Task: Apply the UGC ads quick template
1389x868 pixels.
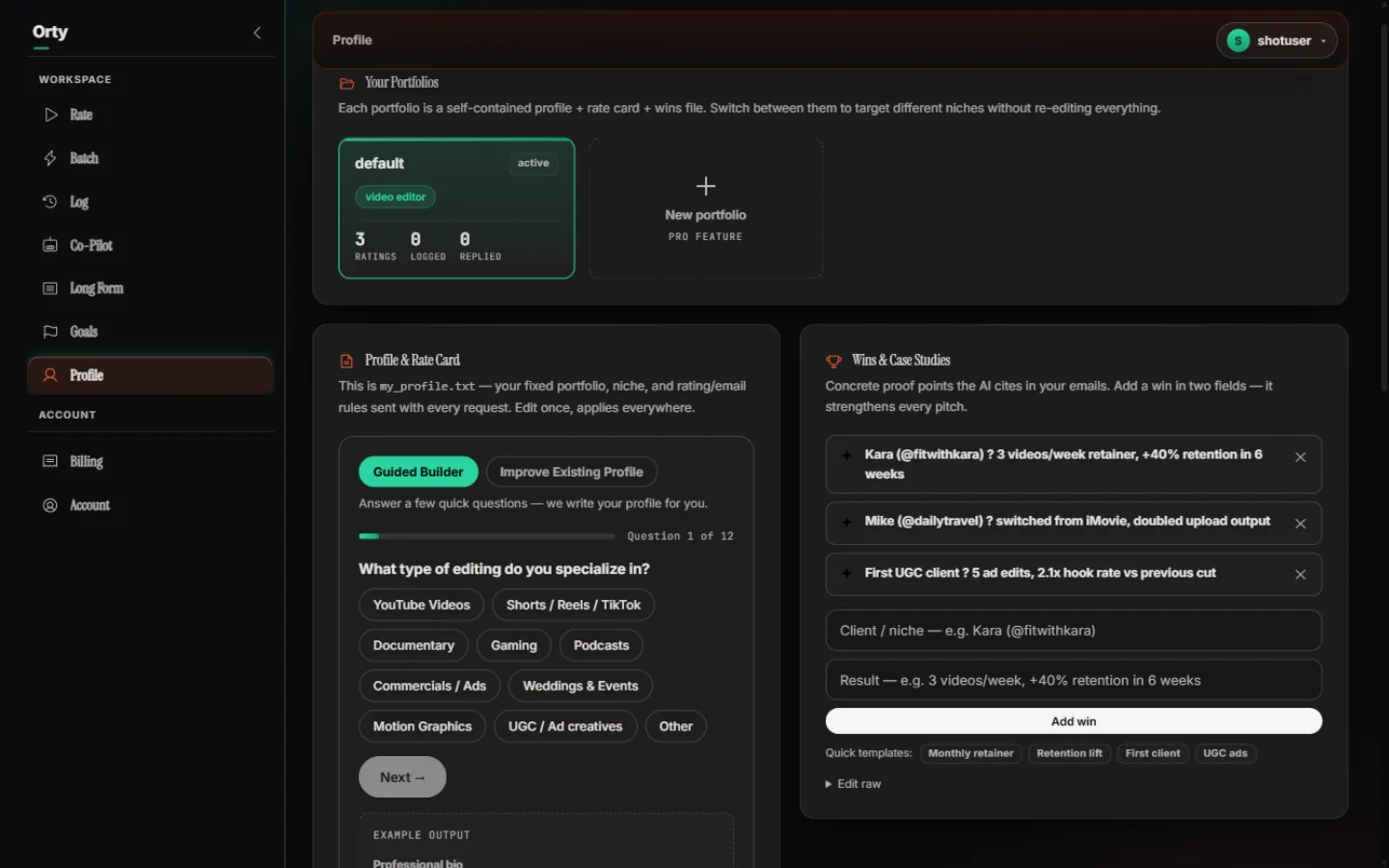Action: 1225,753
